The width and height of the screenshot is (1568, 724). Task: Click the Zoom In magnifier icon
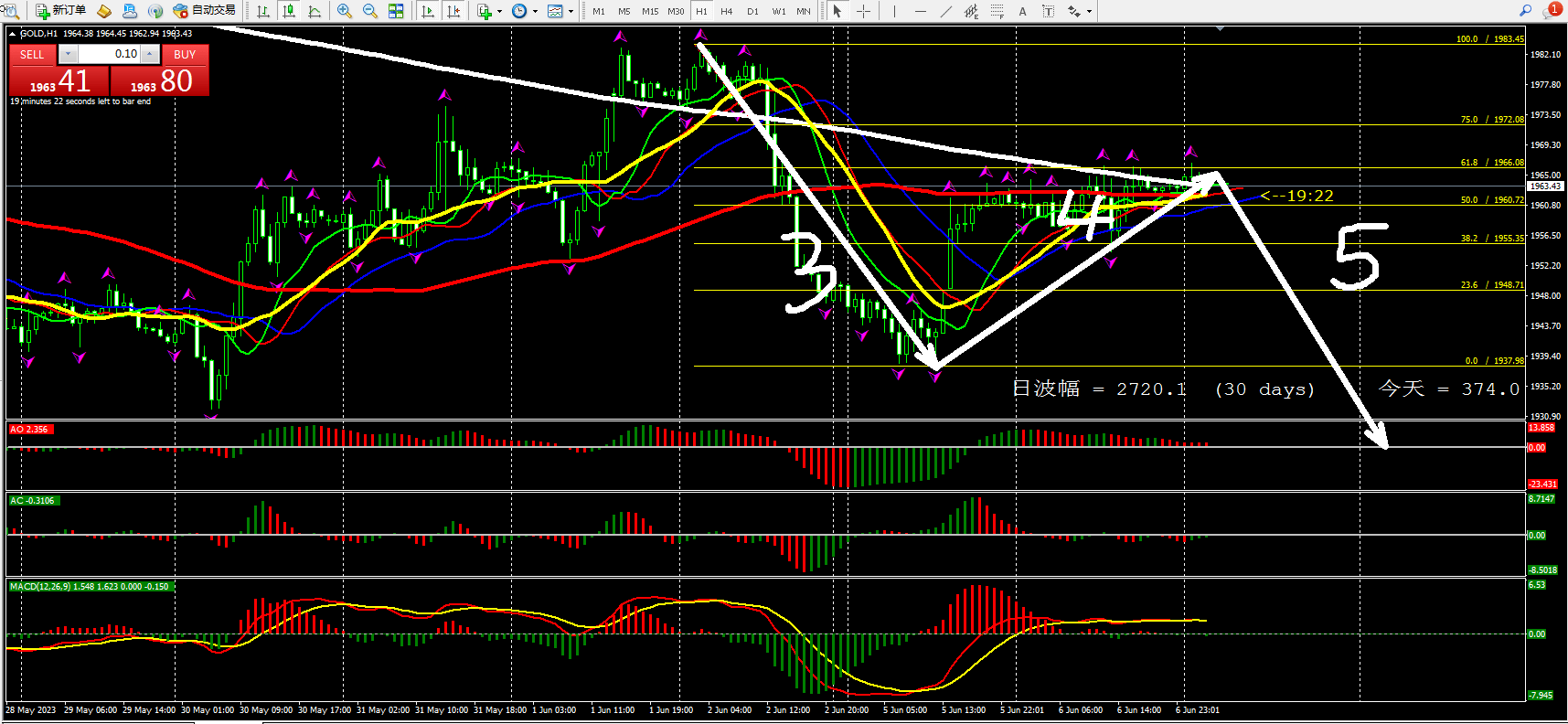click(345, 11)
